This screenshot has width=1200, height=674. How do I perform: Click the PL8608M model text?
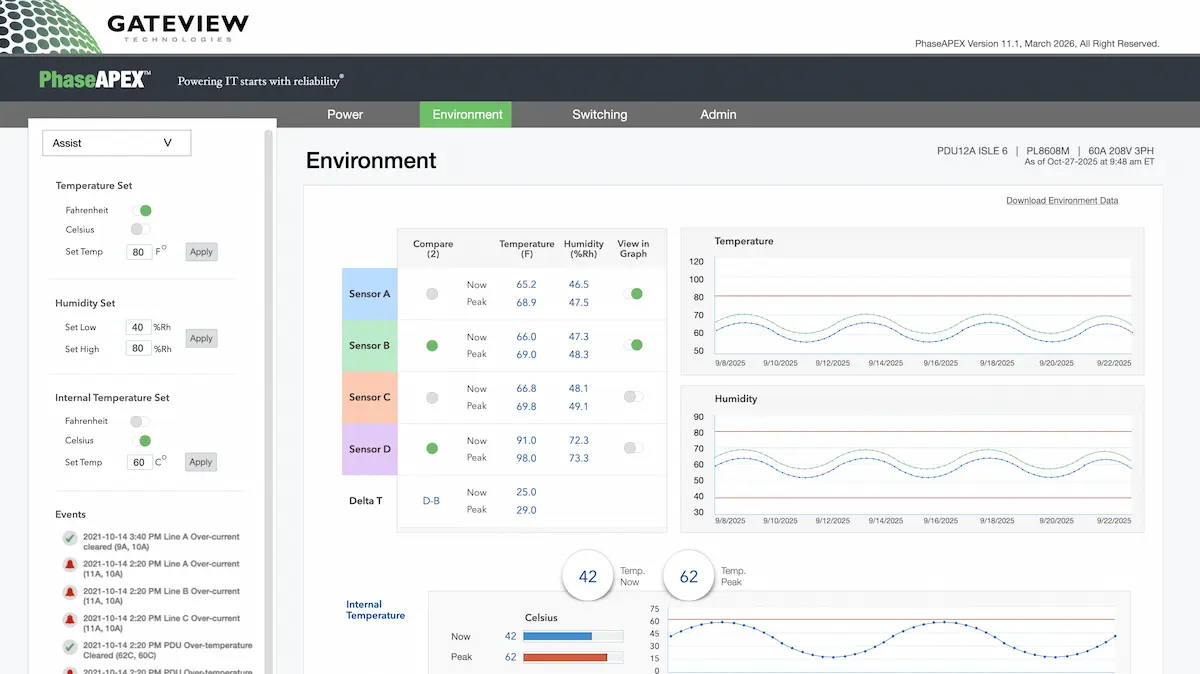[x=1048, y=151]
